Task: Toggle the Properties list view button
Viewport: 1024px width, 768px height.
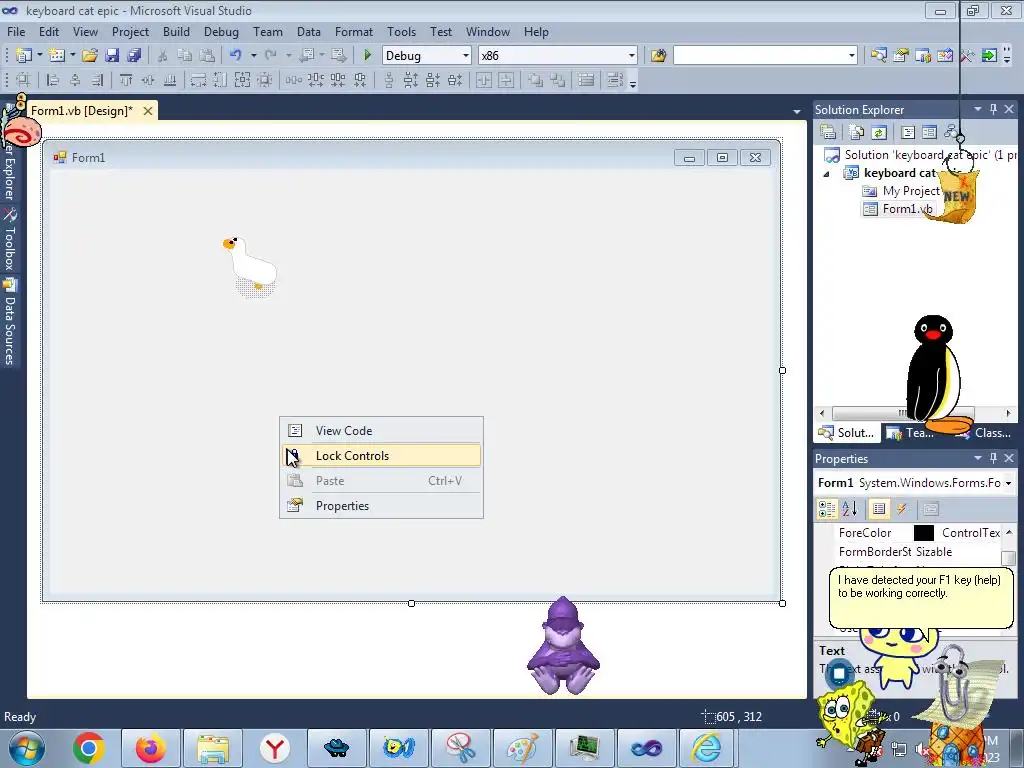Action: pyautogui.click(x=879, y=509)
